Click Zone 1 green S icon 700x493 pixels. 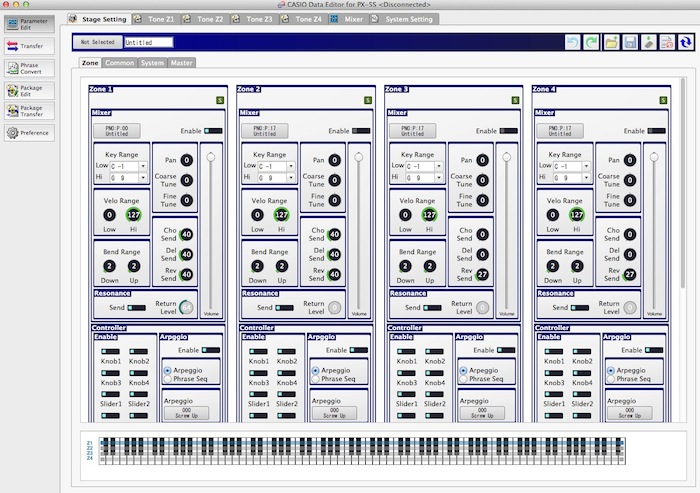point(220,100)
